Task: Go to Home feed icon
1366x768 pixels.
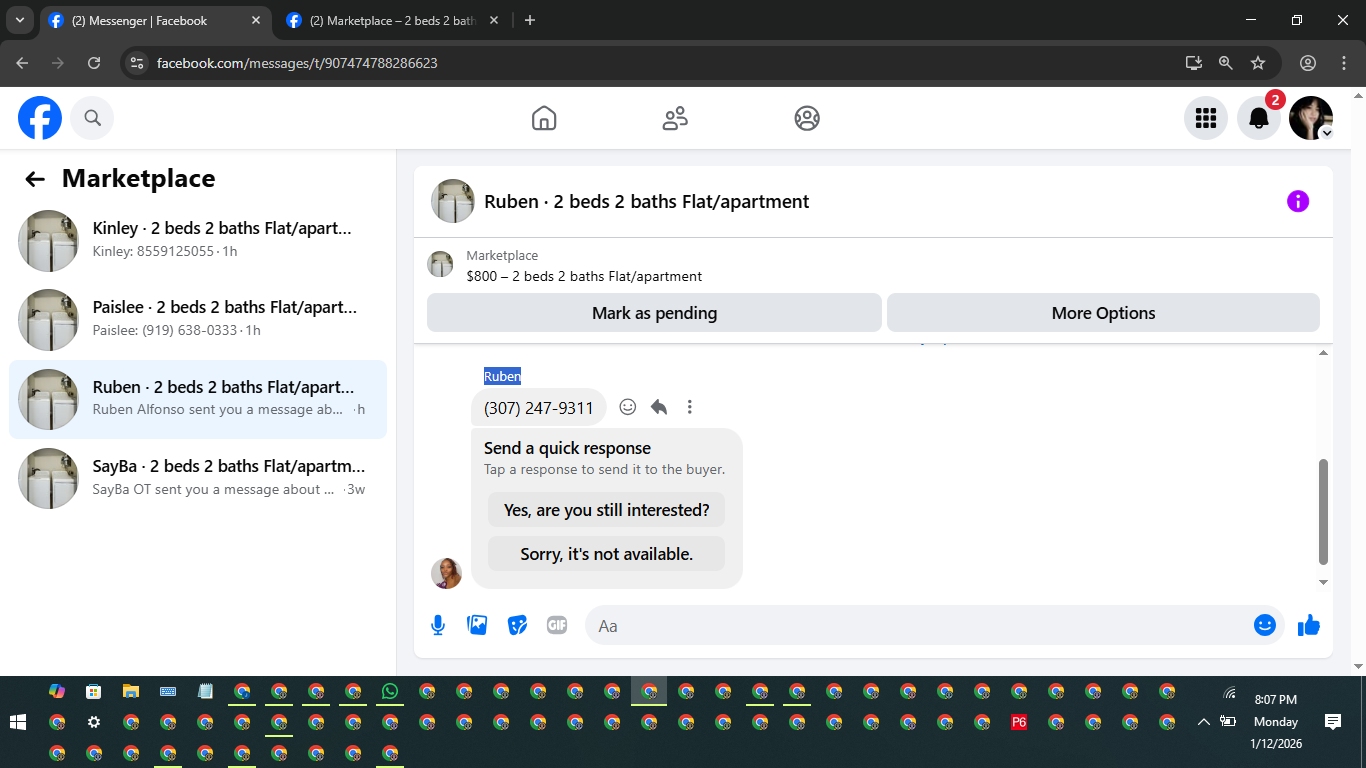Action: [544, 118]
